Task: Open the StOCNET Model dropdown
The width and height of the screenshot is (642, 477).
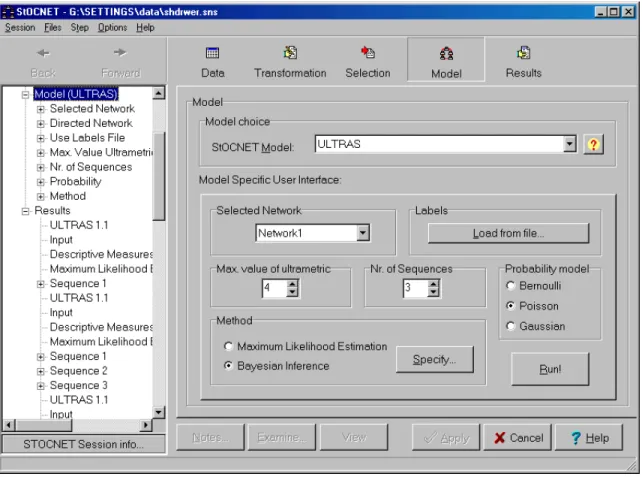Action: [x=570, y=144]
